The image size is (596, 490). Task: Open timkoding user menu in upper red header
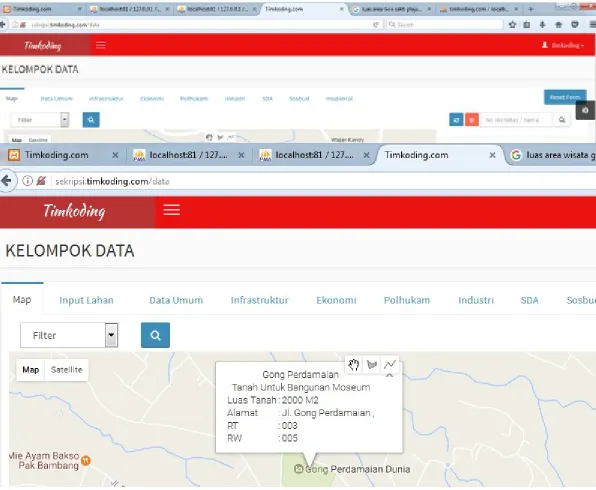coord(563,45)
